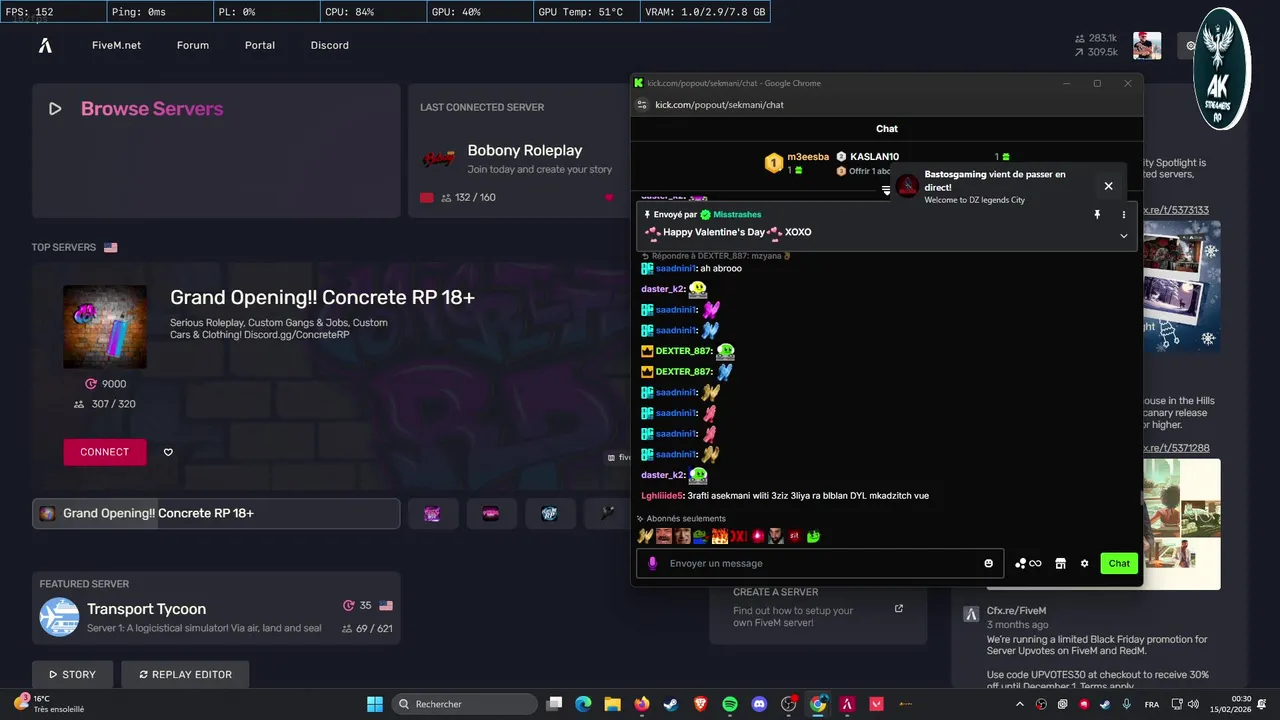Select the purple second top server icon
1280x720 pixels.
click(x=432, y=514)
